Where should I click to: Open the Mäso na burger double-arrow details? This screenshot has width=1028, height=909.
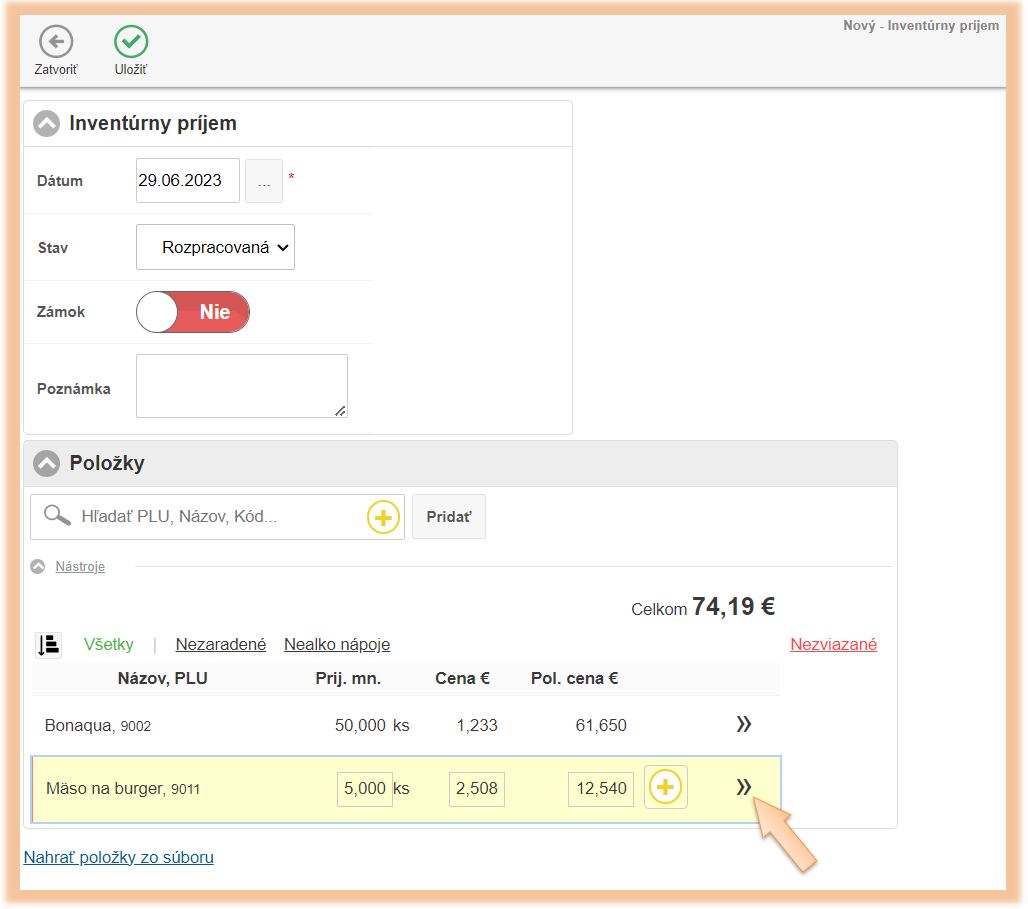pos(743,788)
